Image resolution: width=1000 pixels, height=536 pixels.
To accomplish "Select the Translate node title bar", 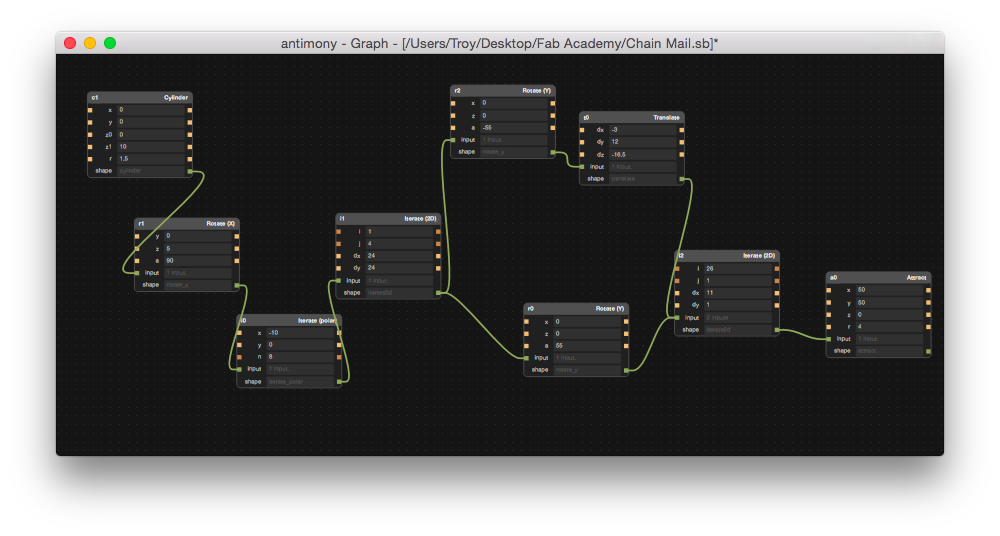I will tap(631, 117).
